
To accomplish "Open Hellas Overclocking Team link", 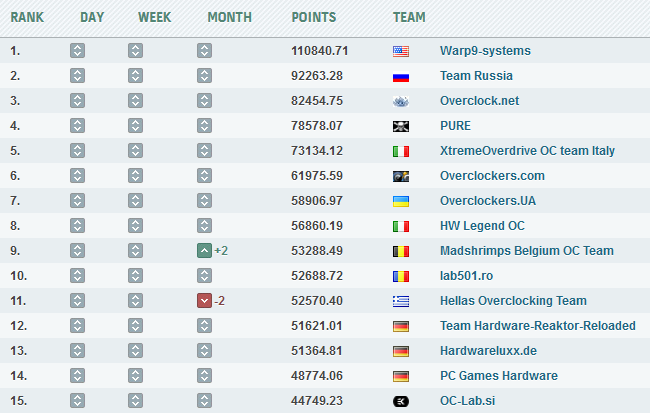I will (513, 301).
